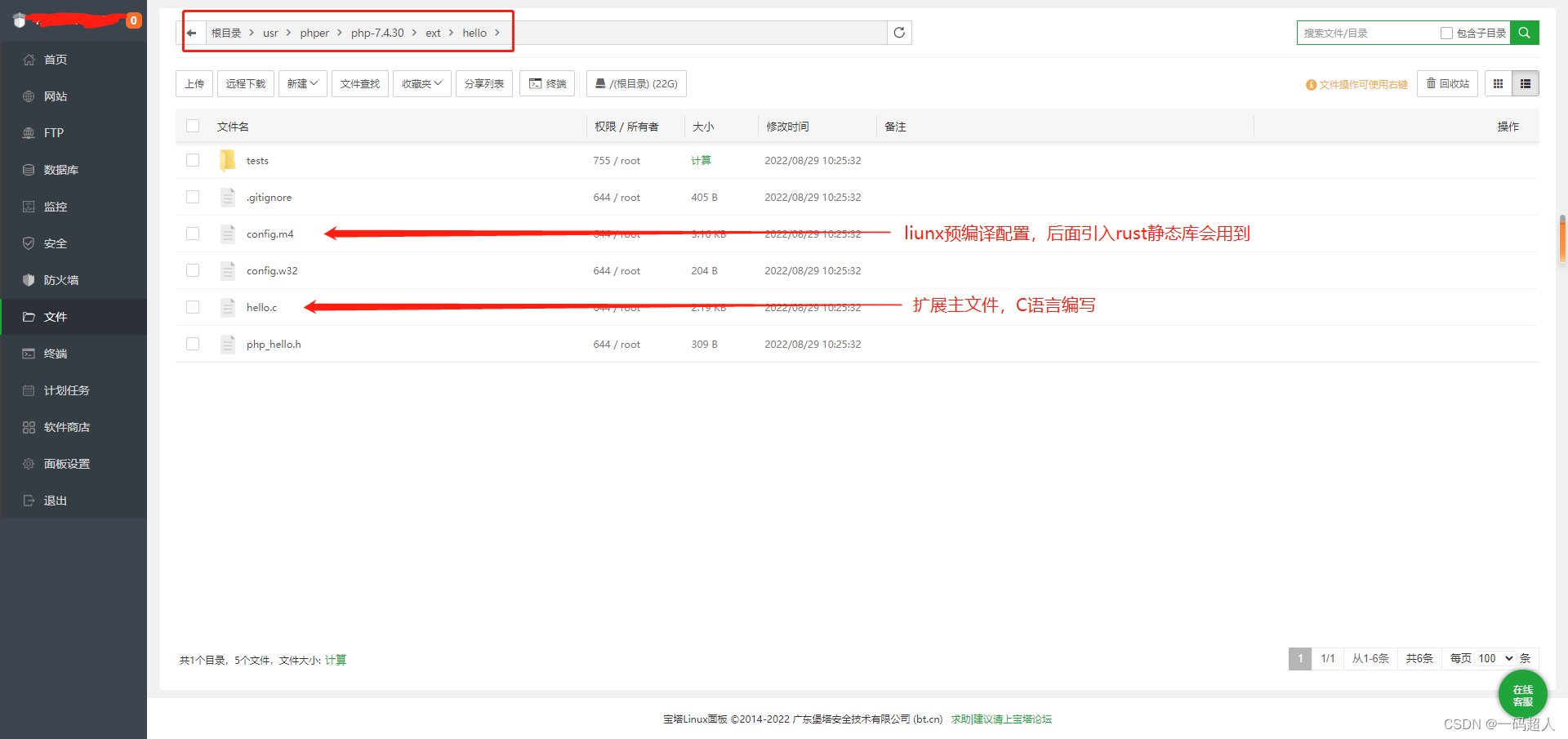
Task: Open the FTP sidebar item
Action: (x=73, y=133)
